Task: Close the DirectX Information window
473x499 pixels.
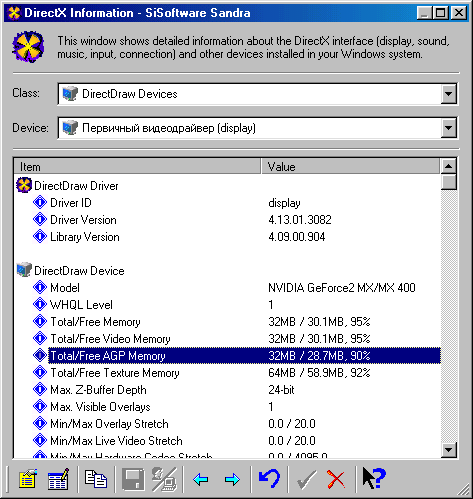Action: [459, 13]
